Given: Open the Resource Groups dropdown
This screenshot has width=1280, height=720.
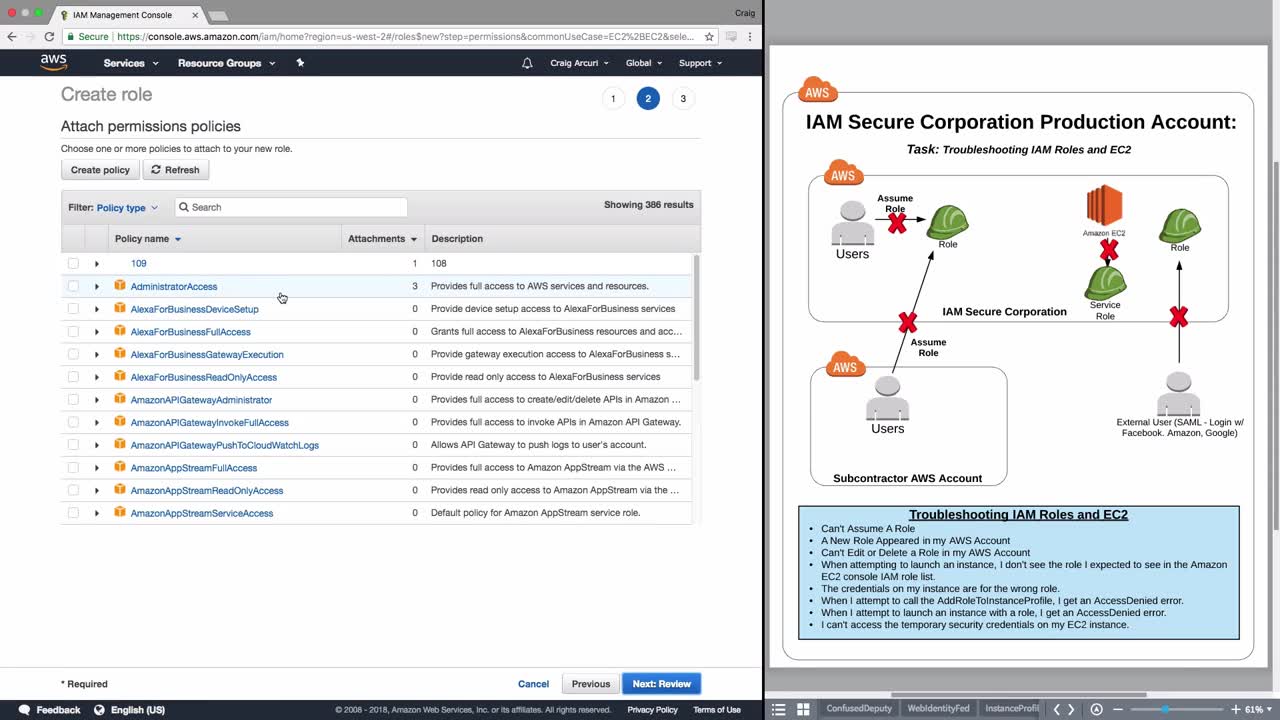Looking at the screenshot, I should pos(226,63).
